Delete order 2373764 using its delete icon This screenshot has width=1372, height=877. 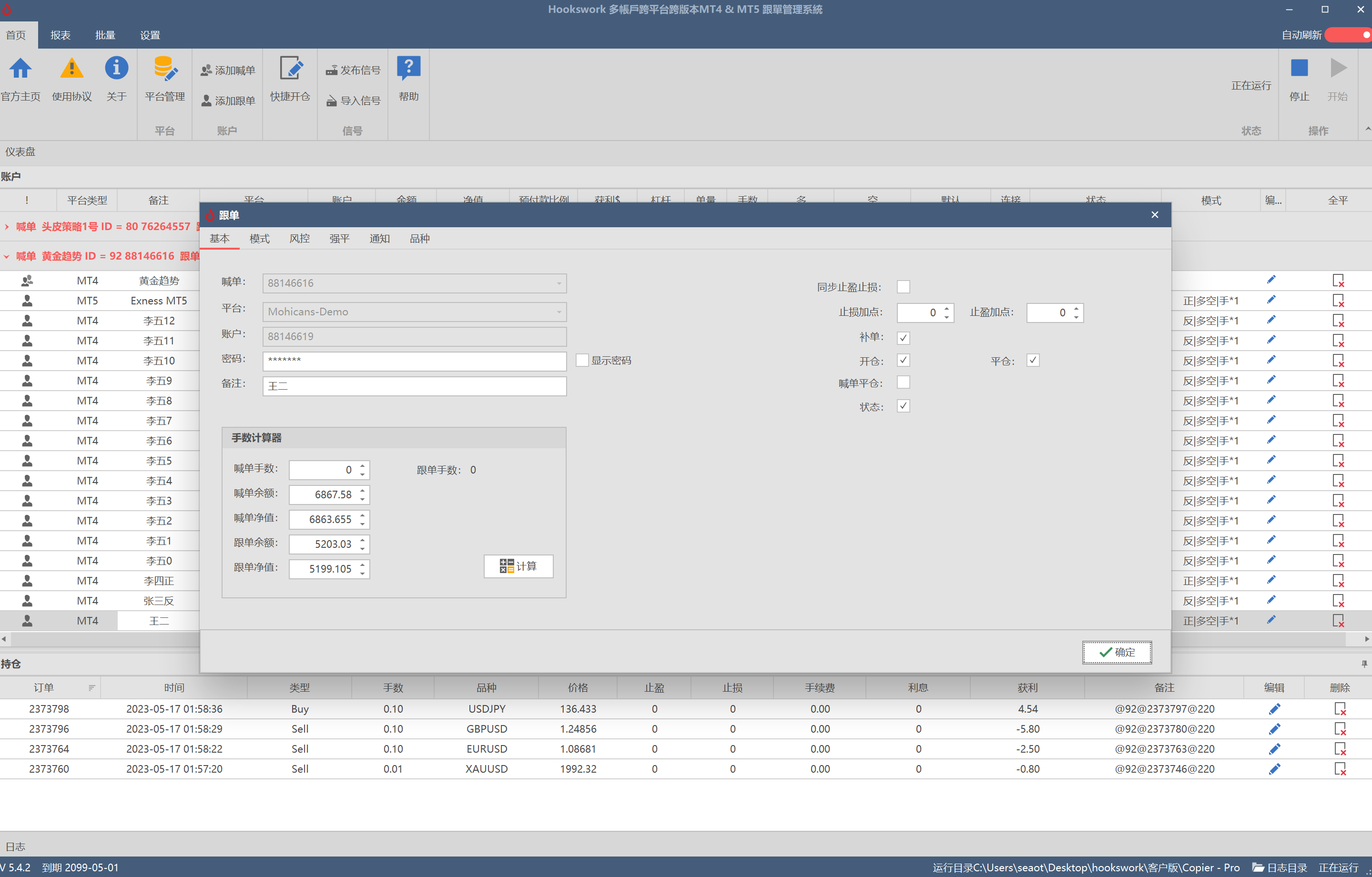[x=1340, y=749]
